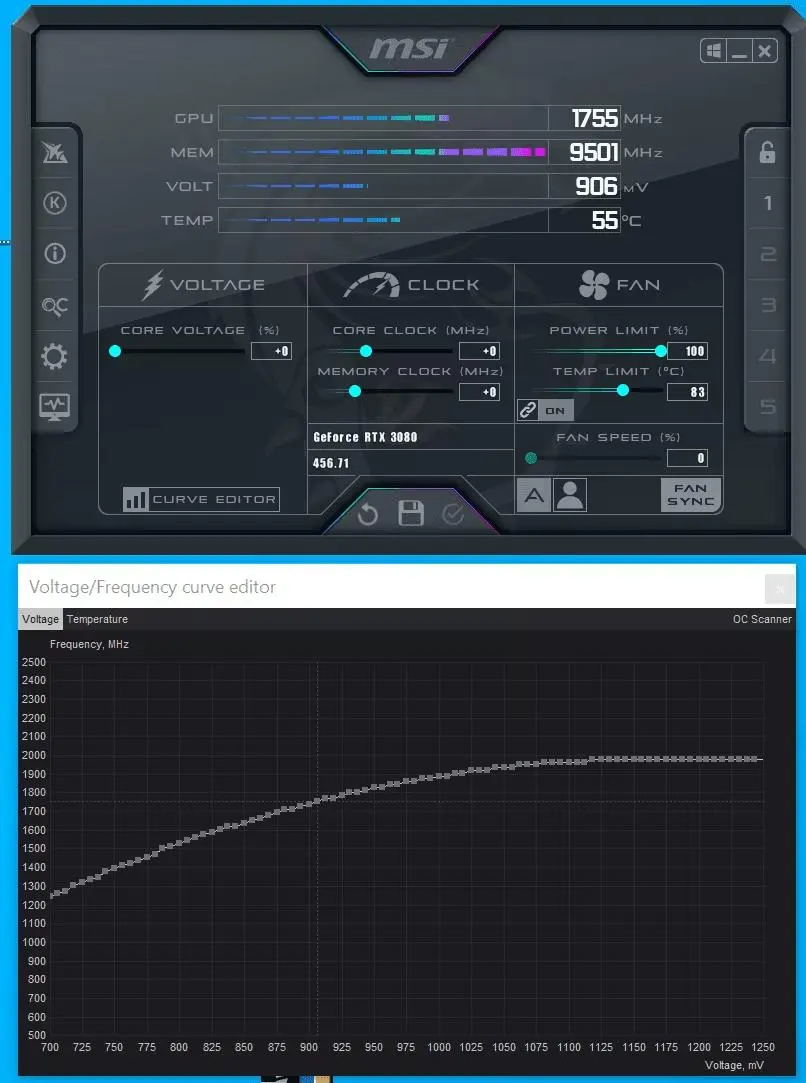Open the Kombustor stress test icon
Image resolution: width=806 pixels, height=1083 pixels.
[x=55, y=203]
